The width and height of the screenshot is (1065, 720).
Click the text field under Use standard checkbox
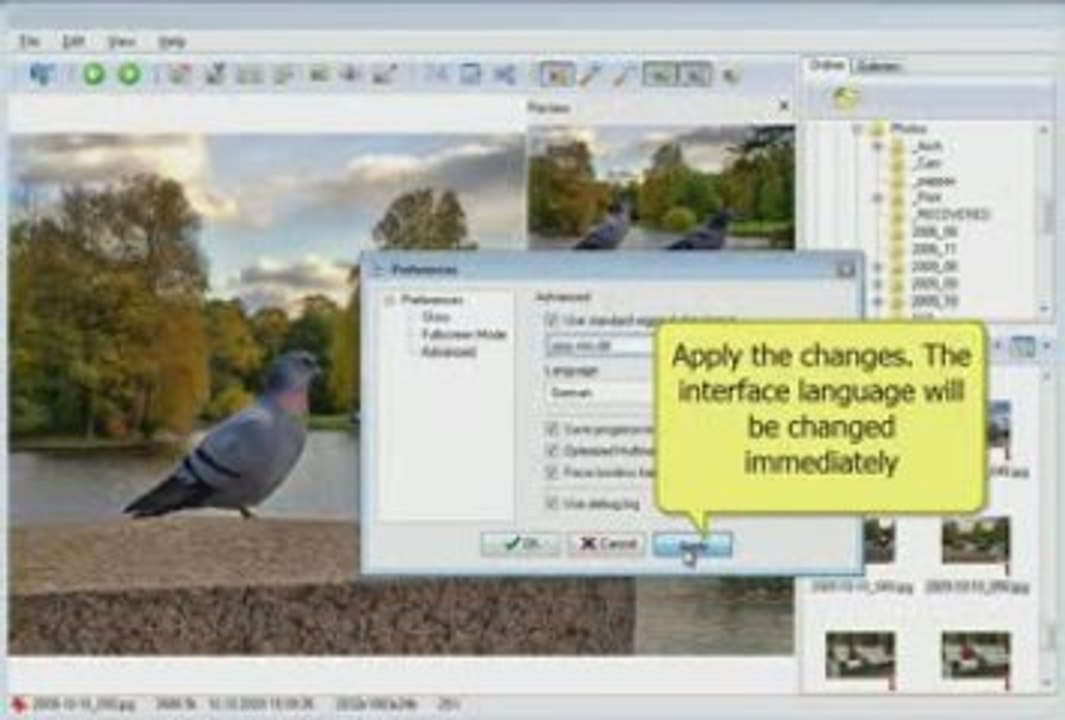tap(600, 346)
